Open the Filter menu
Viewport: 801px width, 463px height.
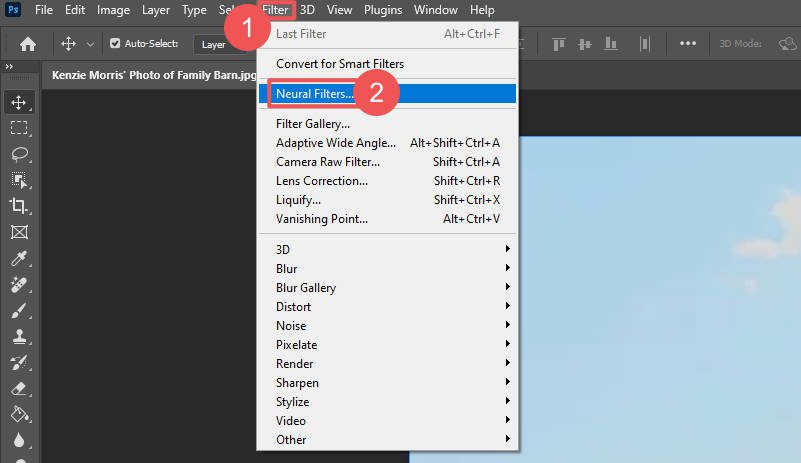276,10
